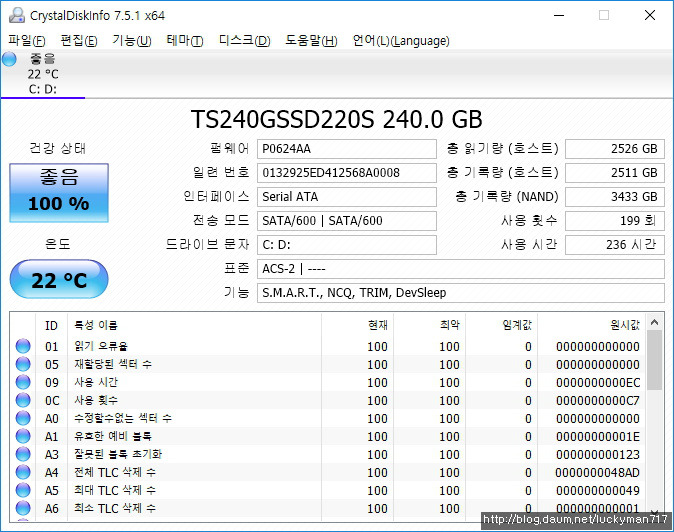Open the 디스크(D) menu
674x532 pixels.
pyautogui.click(x=245, y=41)
